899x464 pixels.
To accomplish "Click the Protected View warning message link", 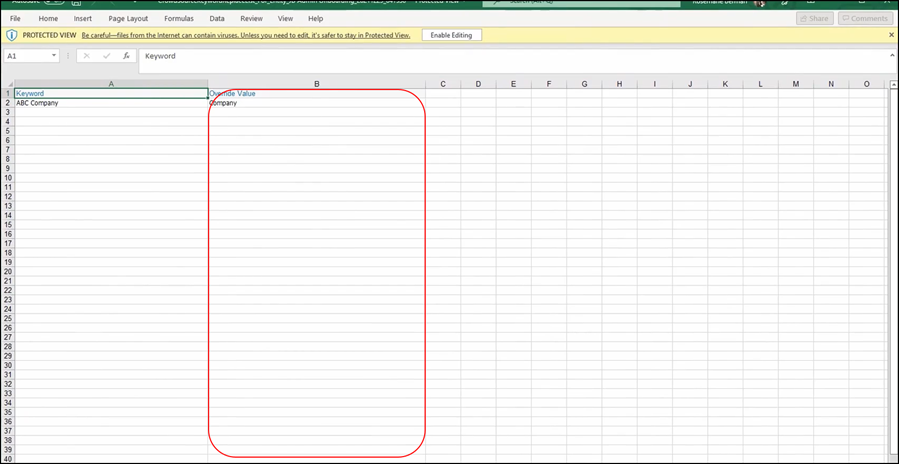I will [x=246, y=35].
